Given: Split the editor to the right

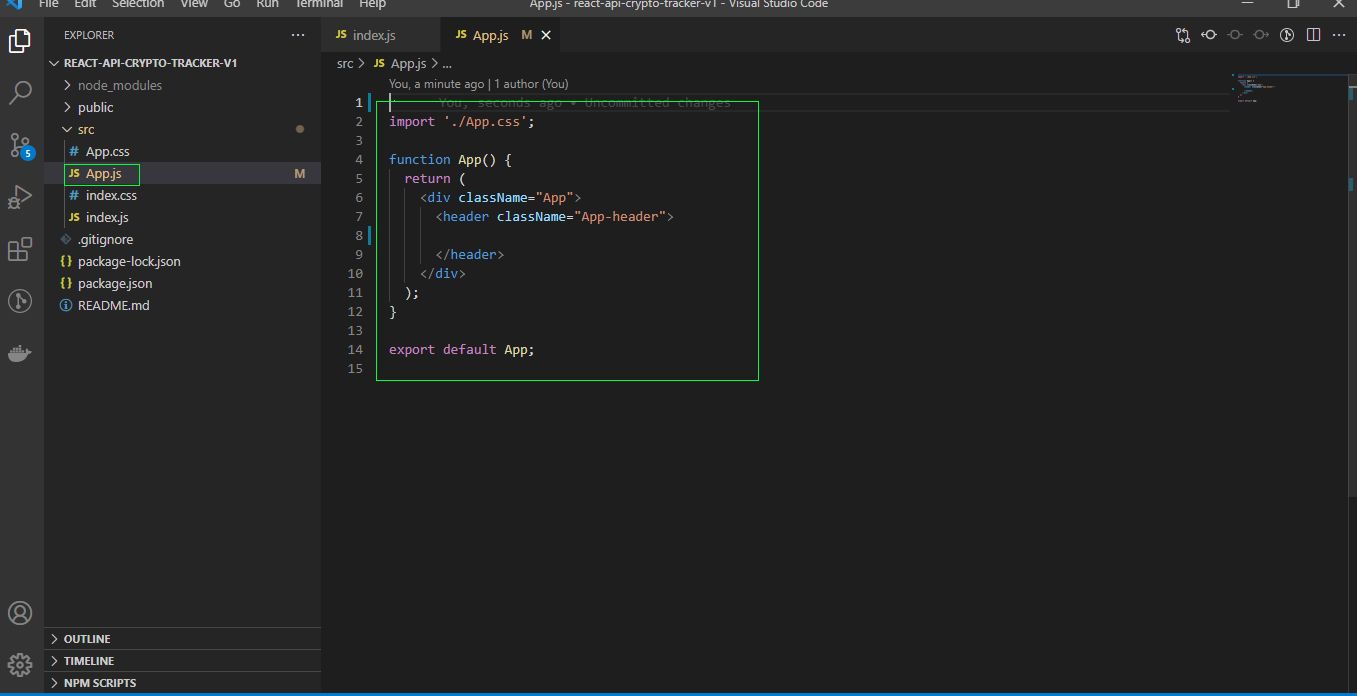Looking at the screenshot, I should (1313, 35).
